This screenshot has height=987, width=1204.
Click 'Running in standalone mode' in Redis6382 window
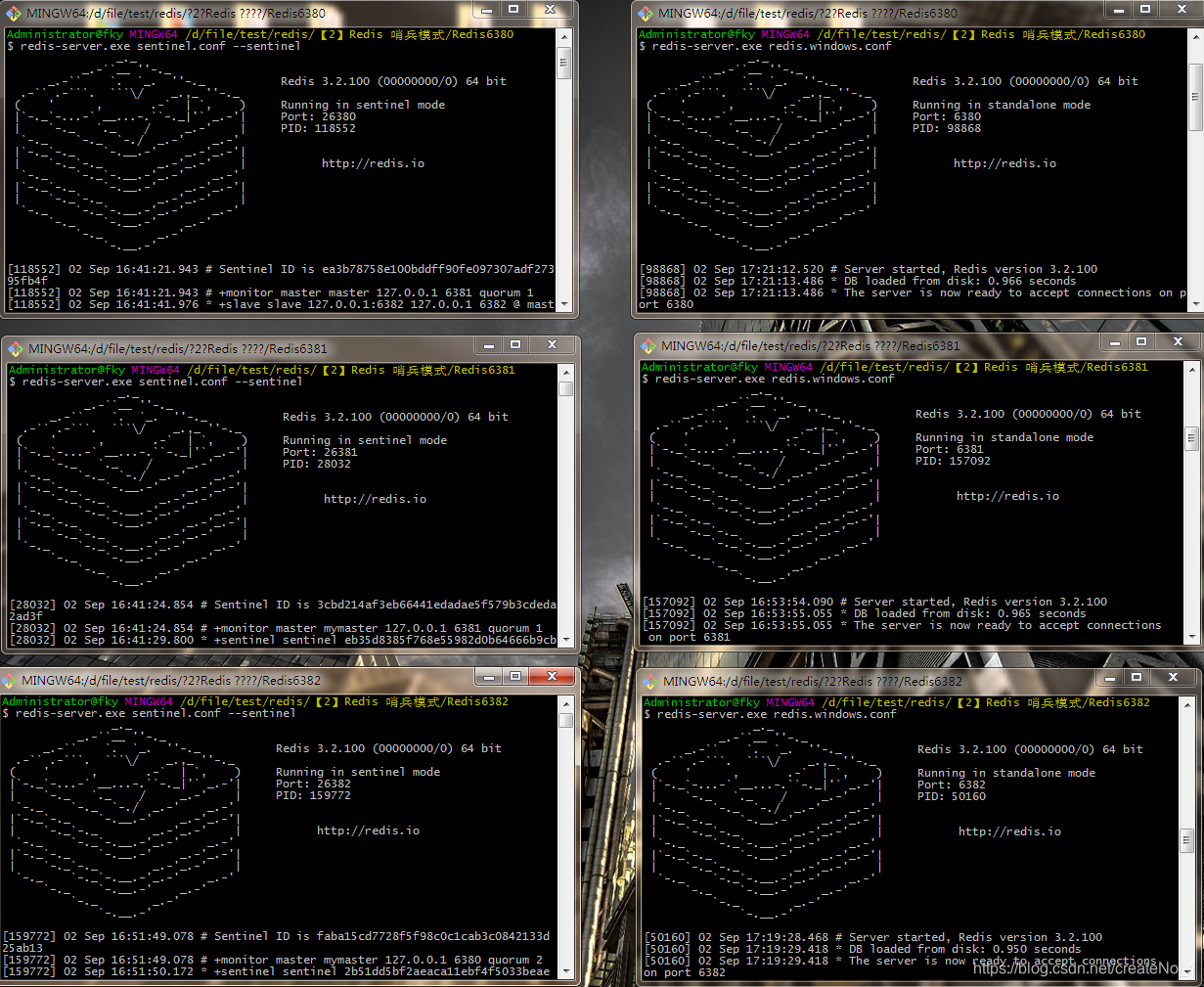[x=1006, y=773]
